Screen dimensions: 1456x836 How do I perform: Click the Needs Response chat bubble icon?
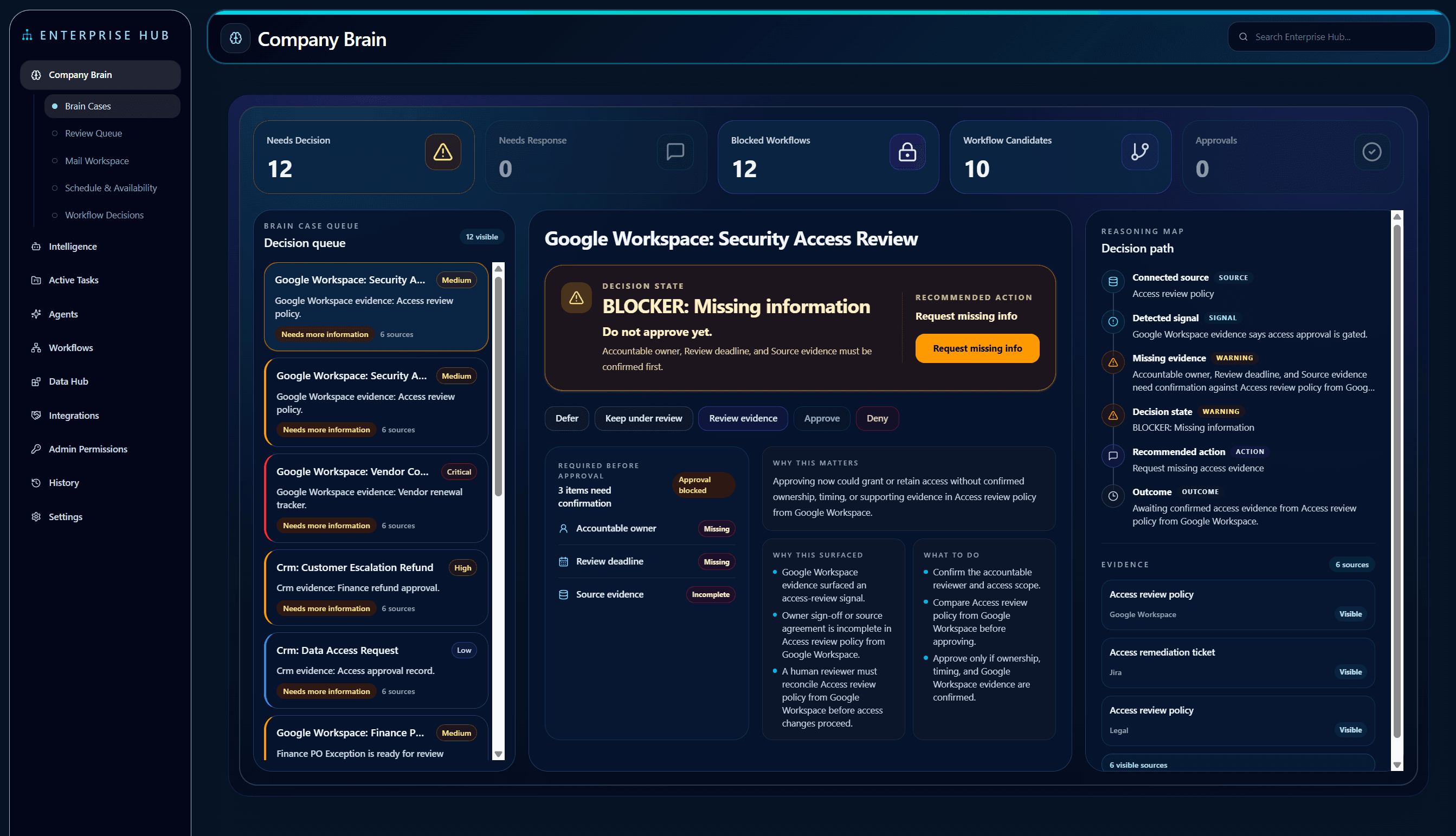point(675,152)
